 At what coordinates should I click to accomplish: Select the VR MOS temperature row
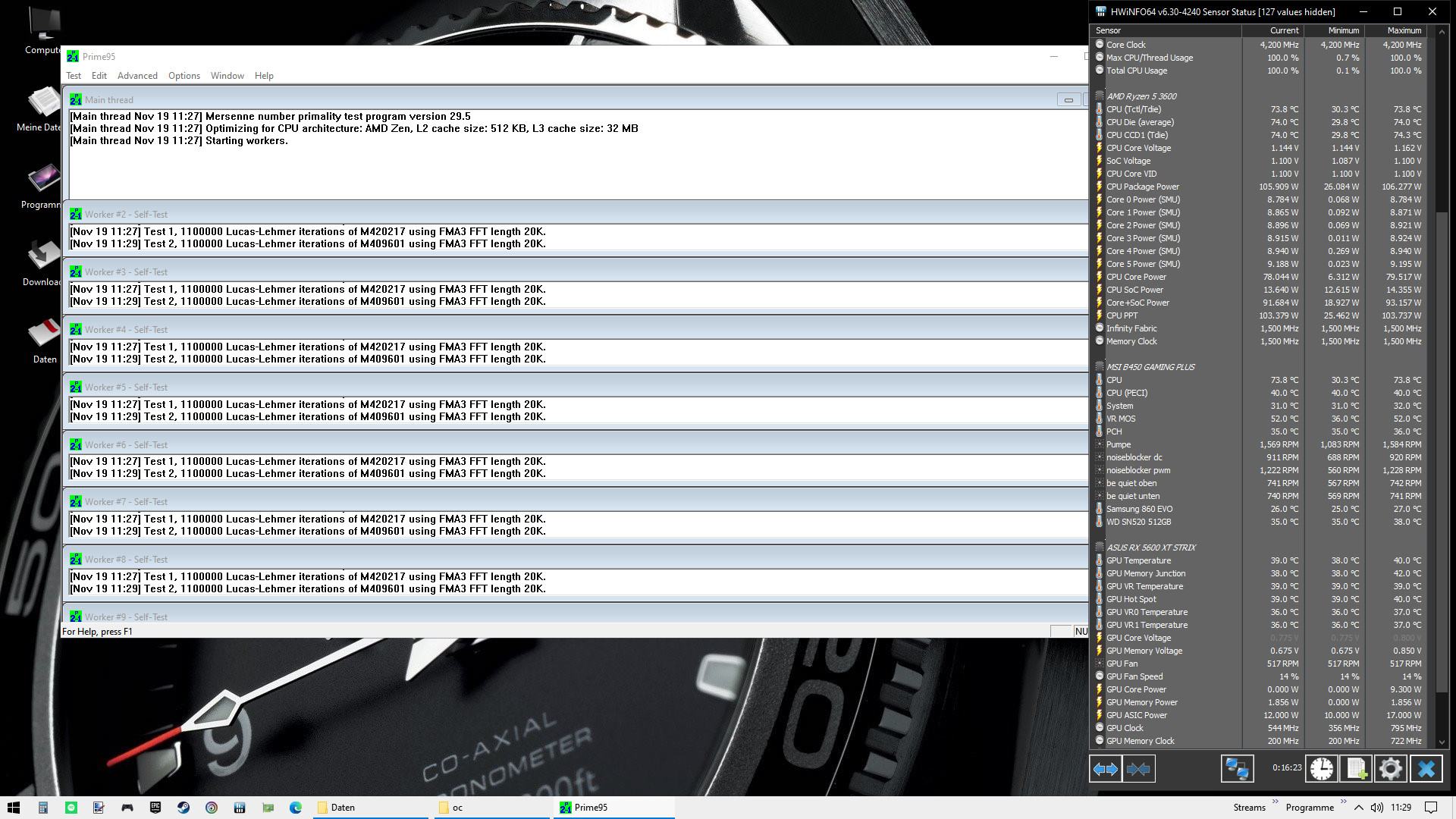tap(1259, 419)
